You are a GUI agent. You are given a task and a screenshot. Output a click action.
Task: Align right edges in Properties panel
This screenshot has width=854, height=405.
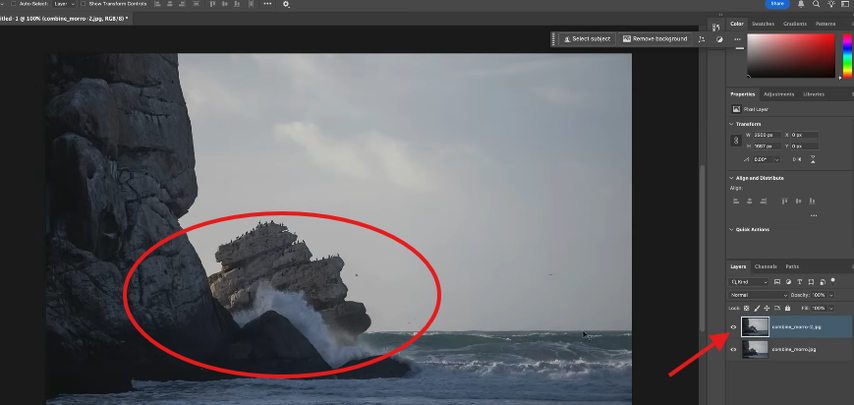[x=762, y=201]
